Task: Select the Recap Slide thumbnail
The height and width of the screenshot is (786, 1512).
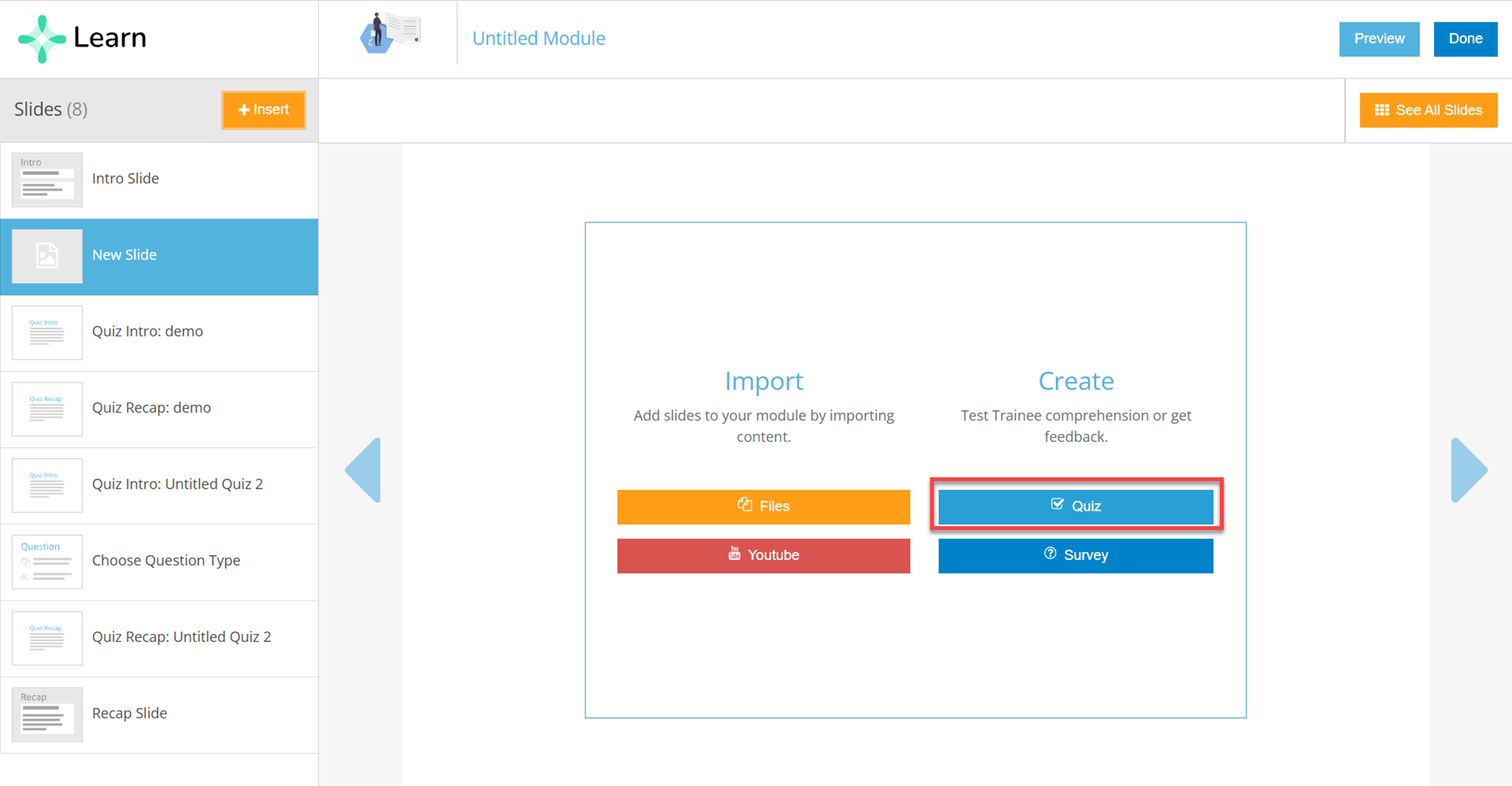Action: (47, 714)
